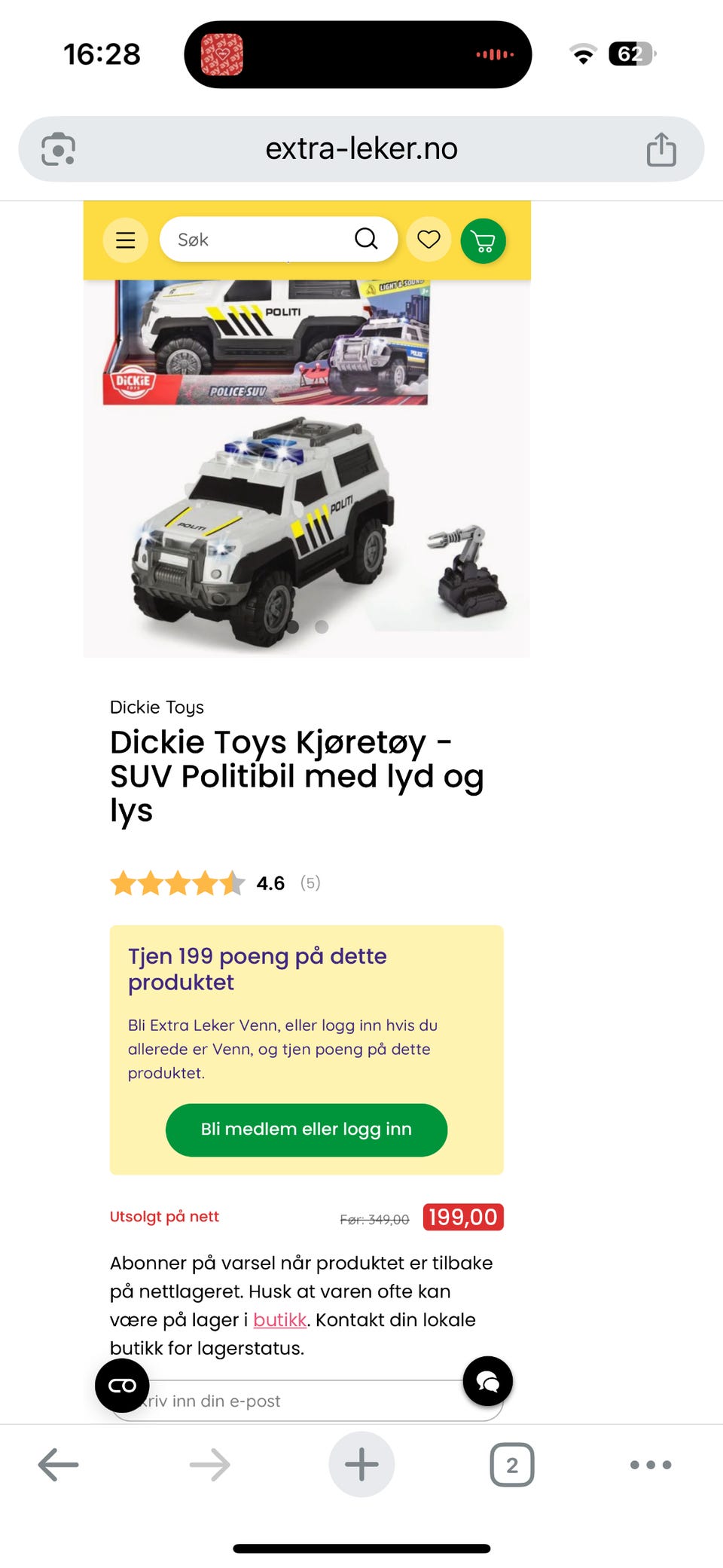Viewport: 723px width, 1568px height.
Task: Go back with the browser back arrow
Action: [x=58, y=1465]
